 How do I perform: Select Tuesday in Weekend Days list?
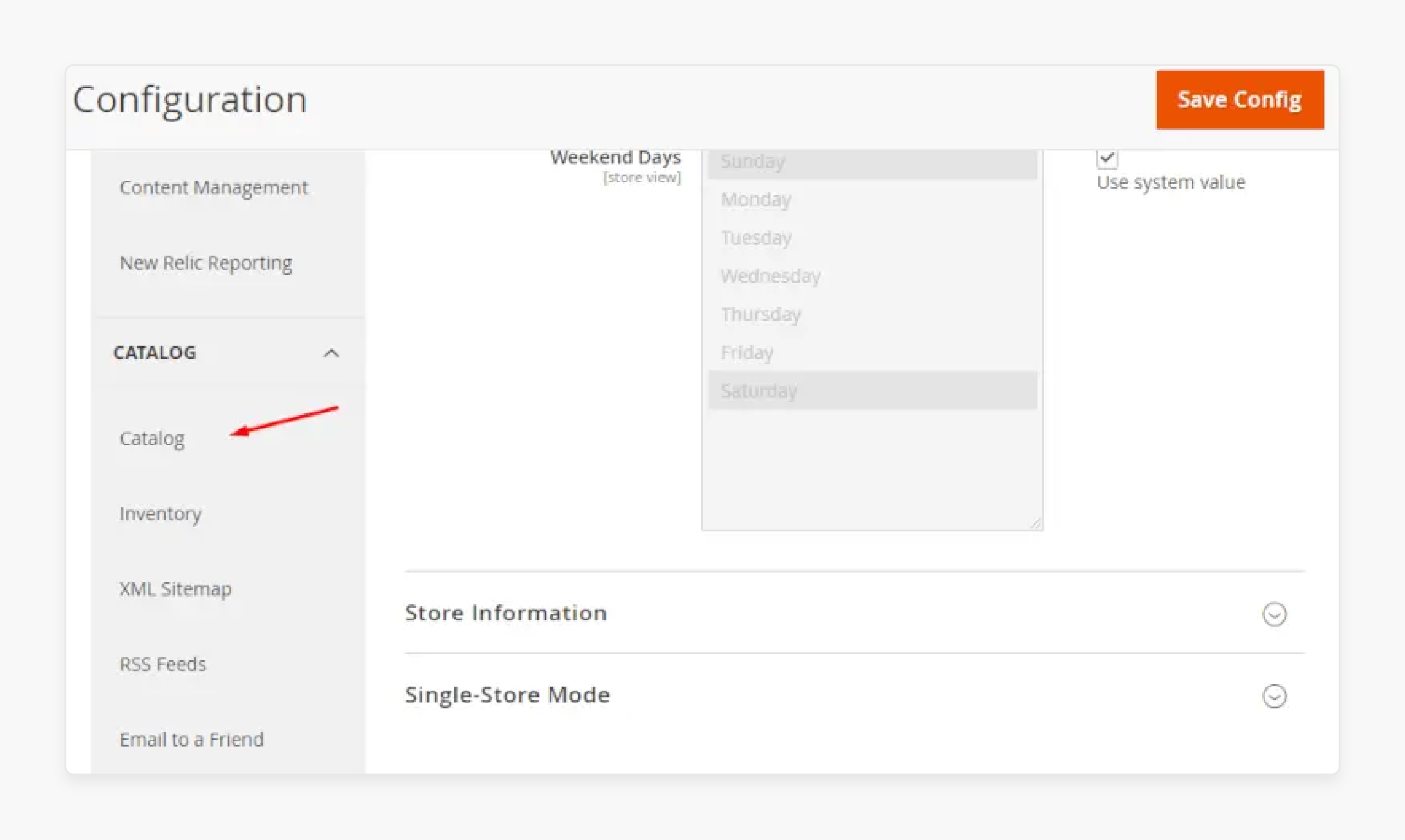click(x=873, y=237)
